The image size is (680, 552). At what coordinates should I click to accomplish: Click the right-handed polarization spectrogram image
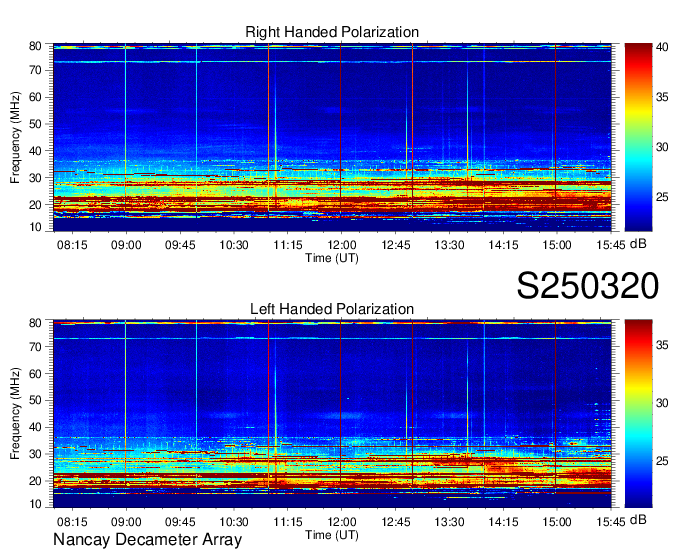click(x=332, y=137)
